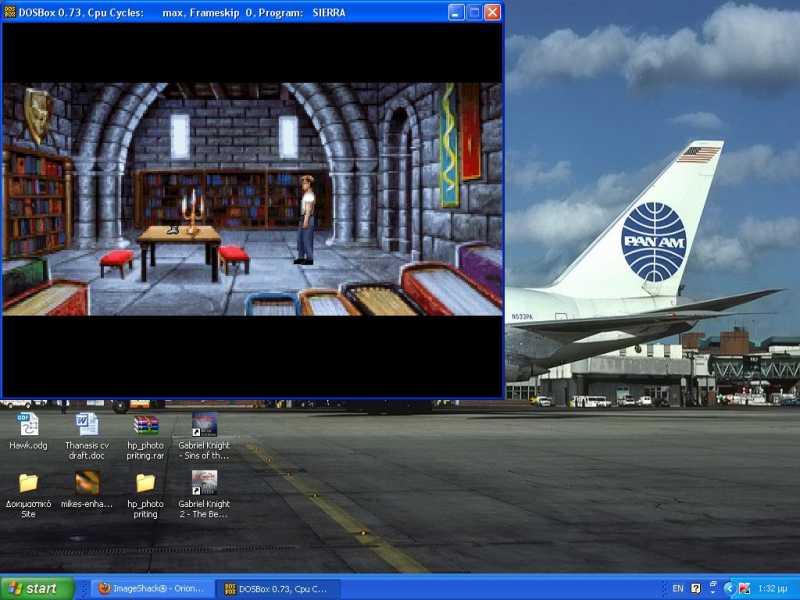Launch Gabriel Knight 2 shortcut

pos(204,483)
